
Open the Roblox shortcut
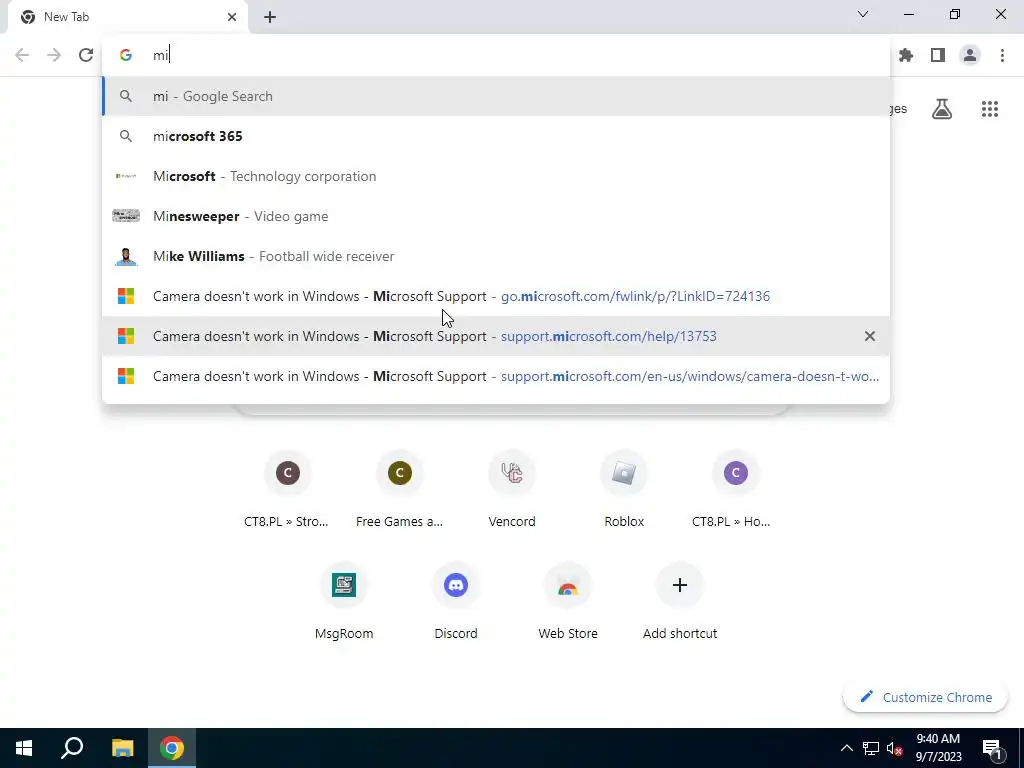[x=624, y=488]
